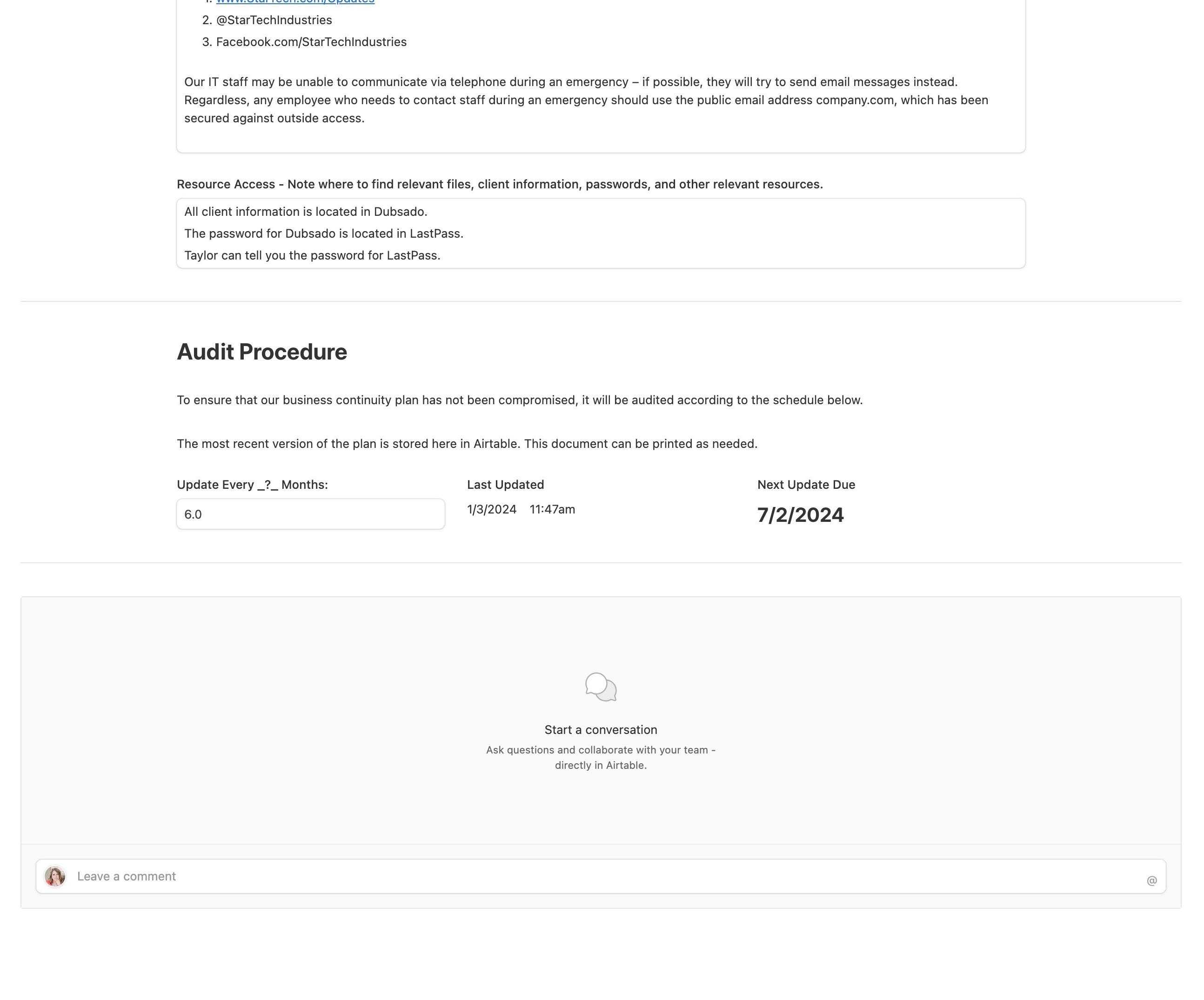Click the Update Every _?_ Months label
The height and width of the screenshot is (1000, 1204).
click(x=252, y=485)
